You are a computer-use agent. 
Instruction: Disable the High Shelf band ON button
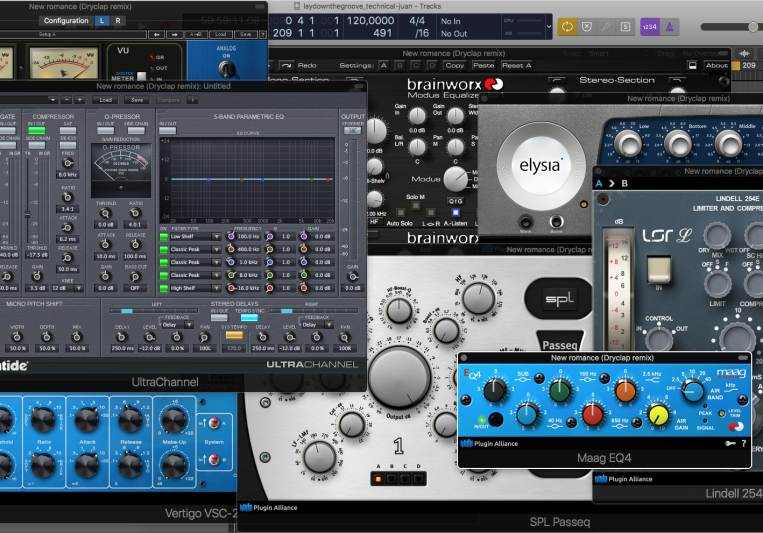click(x=164, y=288)
